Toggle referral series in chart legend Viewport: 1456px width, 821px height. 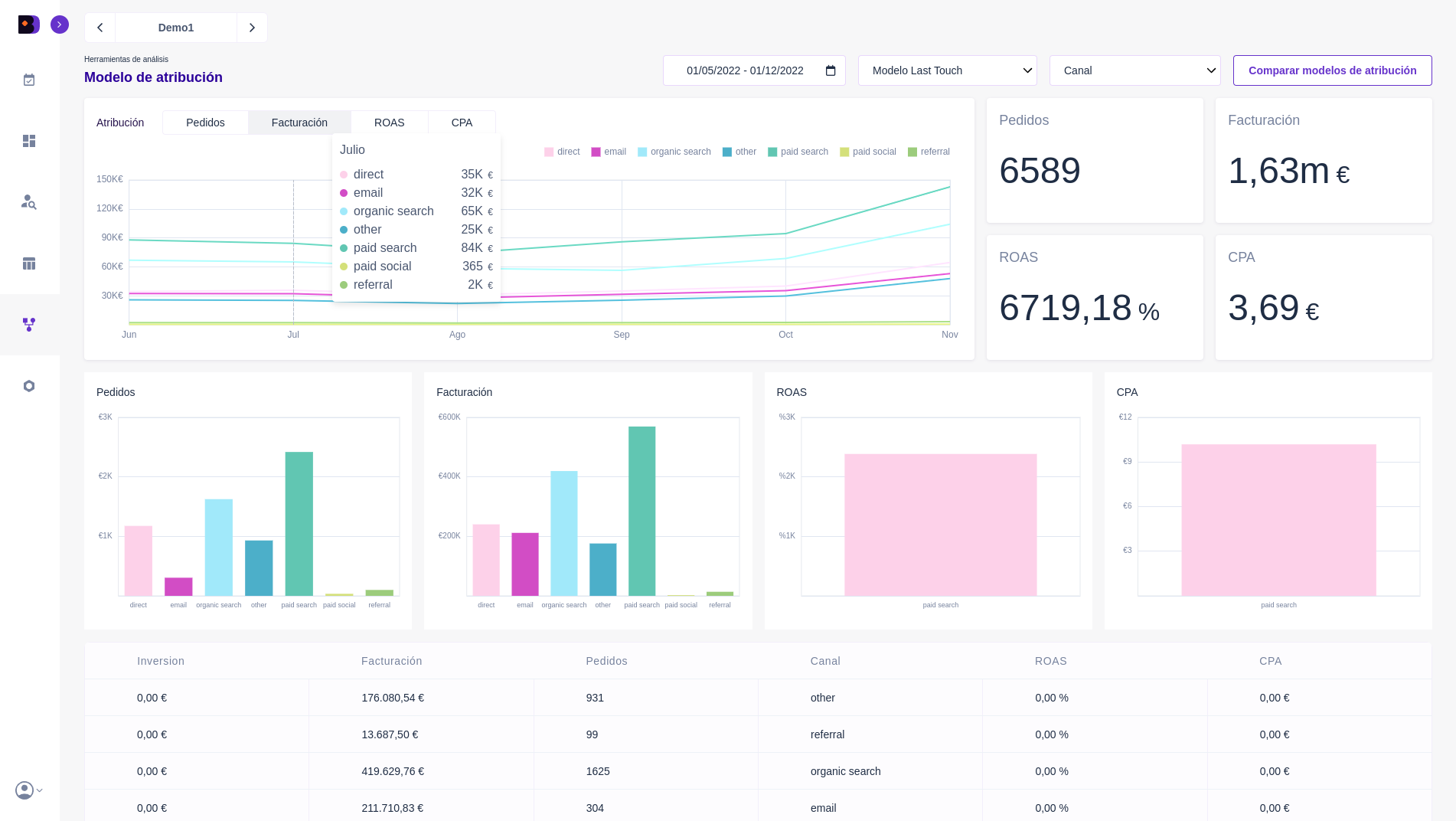coord(929,152)
